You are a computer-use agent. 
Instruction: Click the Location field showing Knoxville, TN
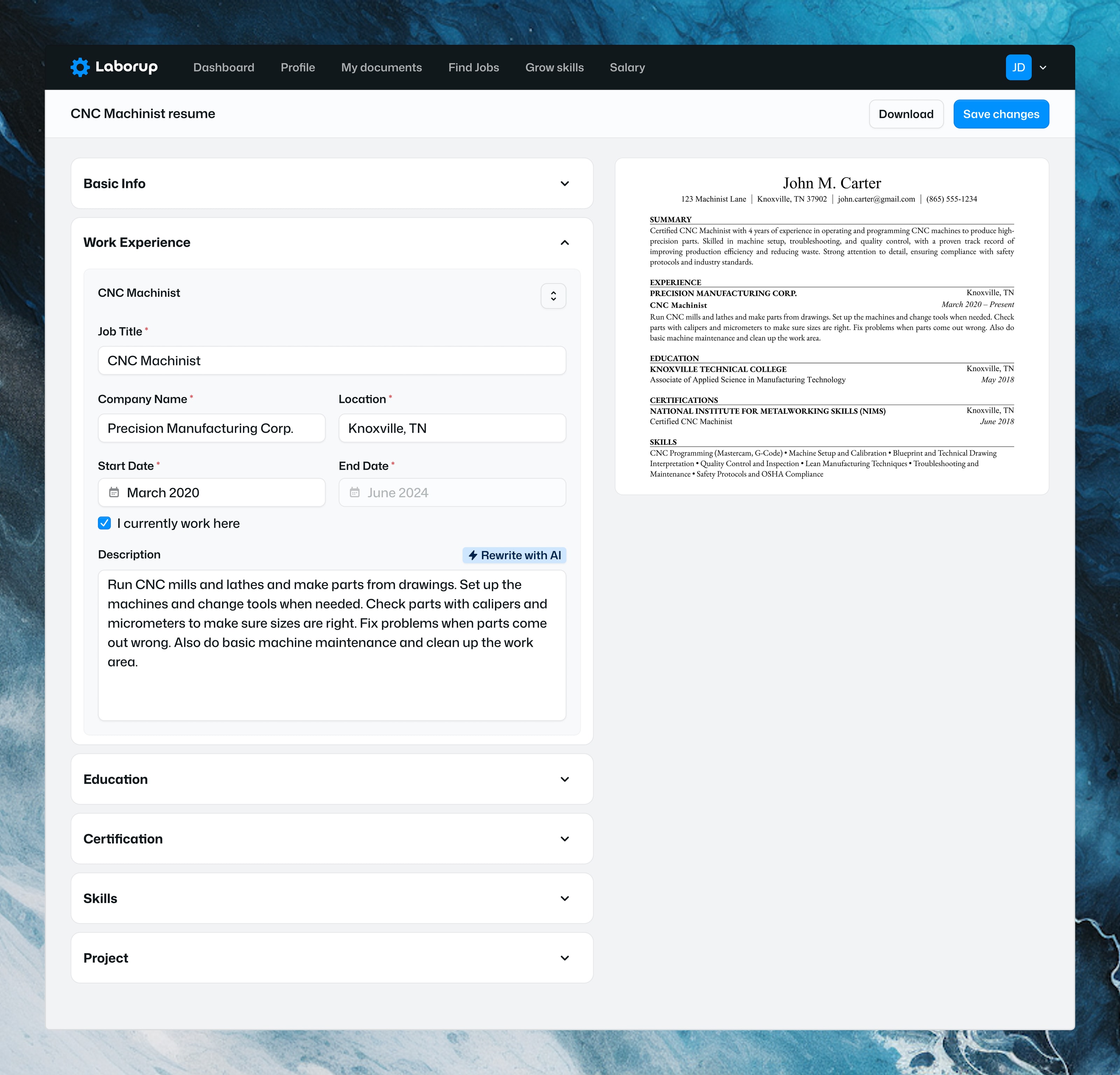pyautogui.click(x=452, y=428)
